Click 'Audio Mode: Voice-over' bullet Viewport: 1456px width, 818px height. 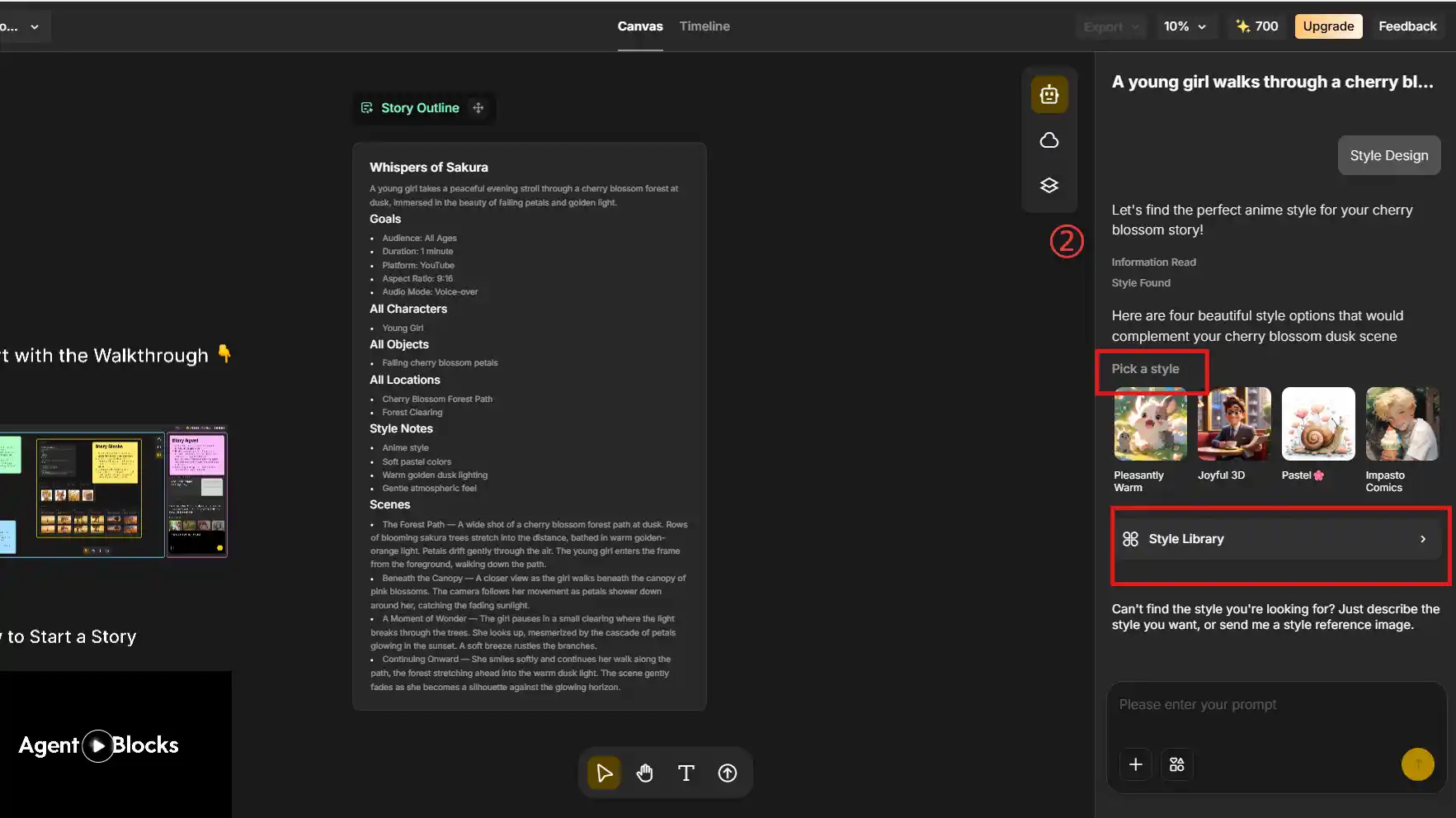[430, 292]
